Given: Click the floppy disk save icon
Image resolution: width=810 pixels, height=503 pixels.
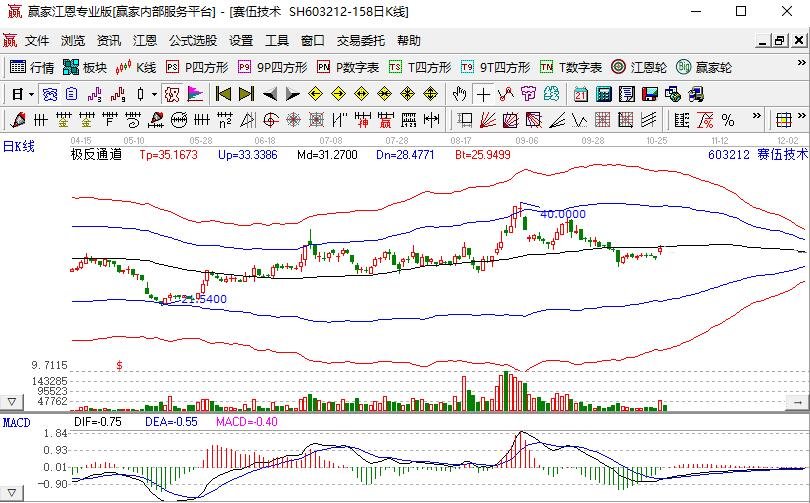Looking at the screenshot, I should point(649,95).
